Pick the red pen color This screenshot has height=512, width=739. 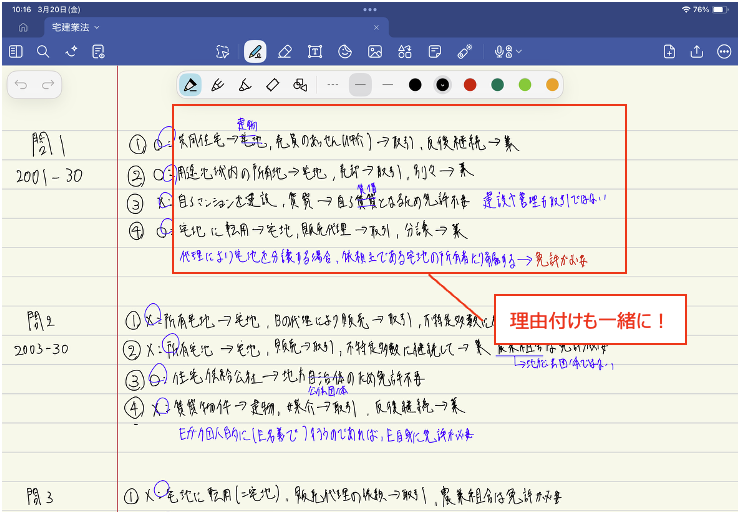click(470, 84)
